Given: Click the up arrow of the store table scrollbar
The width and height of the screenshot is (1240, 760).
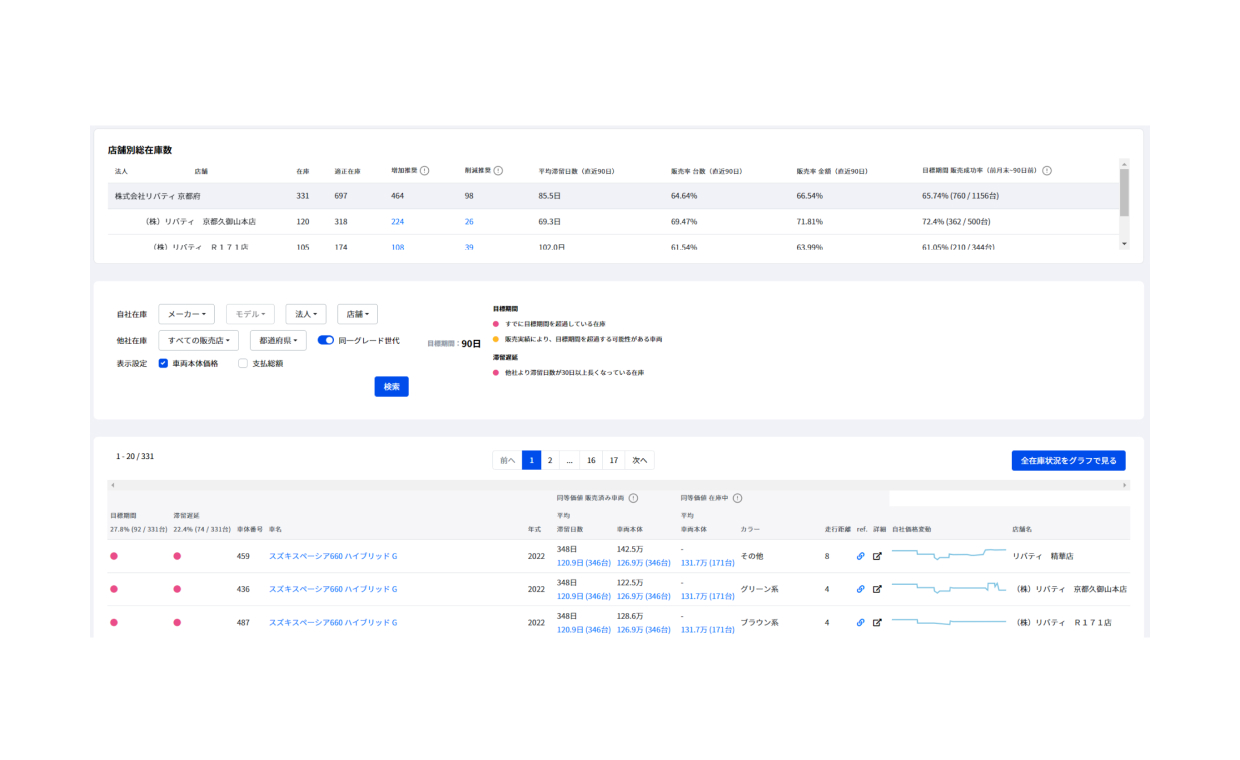Looking at the screenshot, I should click(1124, 164).
